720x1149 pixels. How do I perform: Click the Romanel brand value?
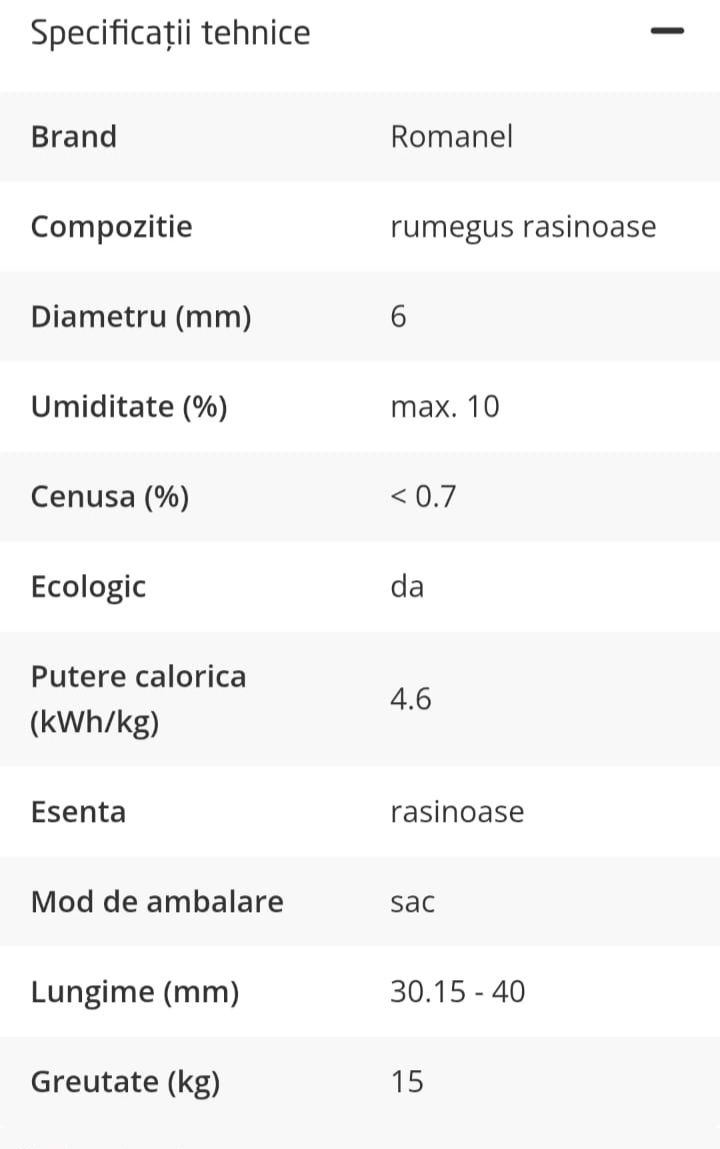[x=451, y=137]
